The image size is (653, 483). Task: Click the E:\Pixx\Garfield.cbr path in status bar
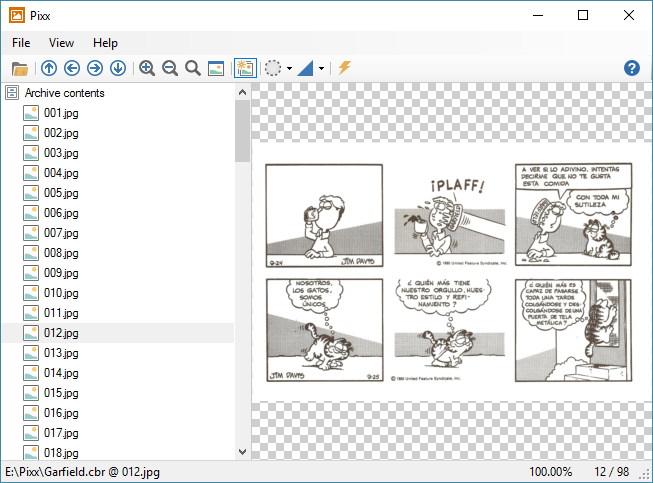tap(82, 472)
